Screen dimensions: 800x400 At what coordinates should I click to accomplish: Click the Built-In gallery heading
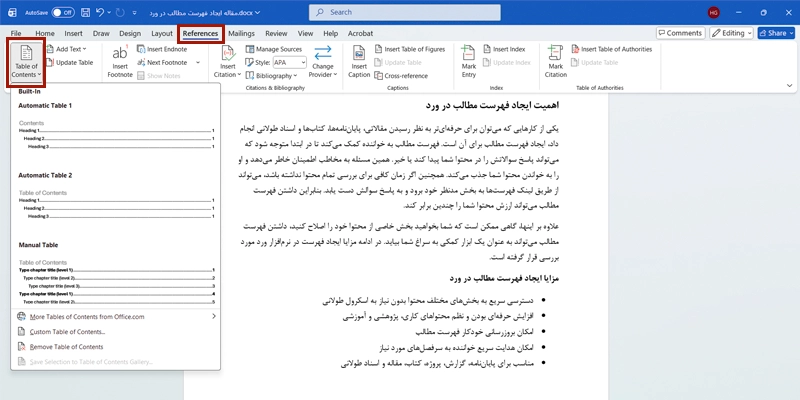[29, 91]
